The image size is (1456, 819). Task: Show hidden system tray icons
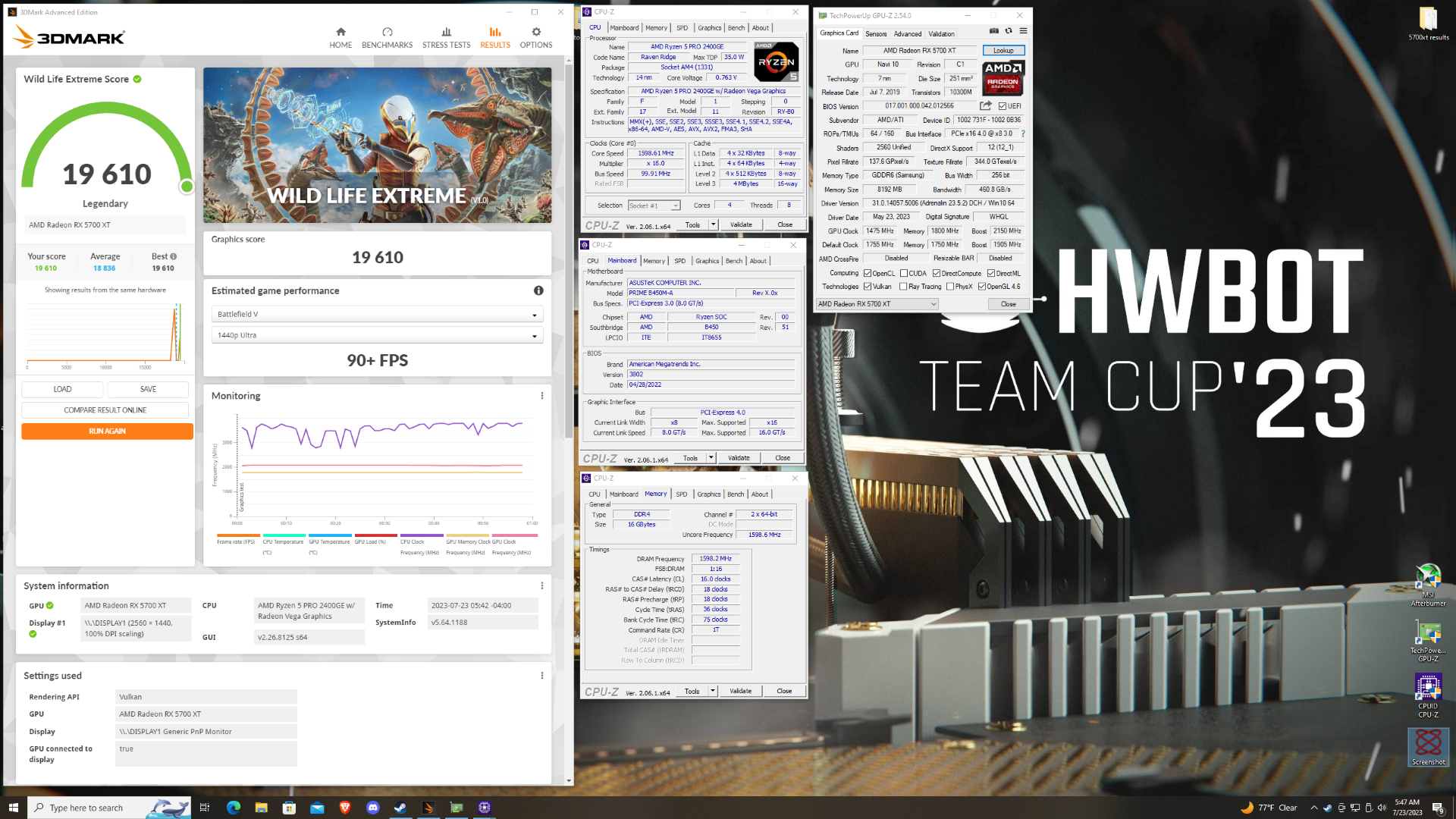pos(1314,808)
